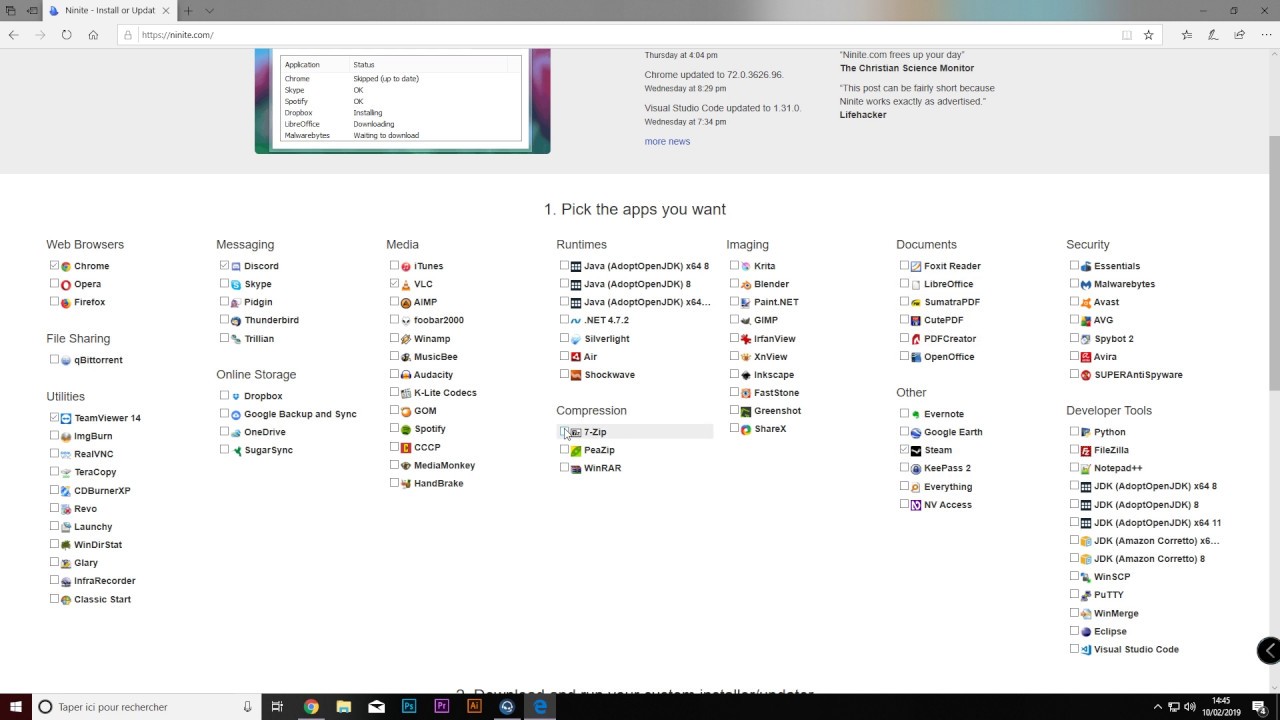Open the Windows Start menu
Screen dimensions: 1280x720
tap(15, 706)
